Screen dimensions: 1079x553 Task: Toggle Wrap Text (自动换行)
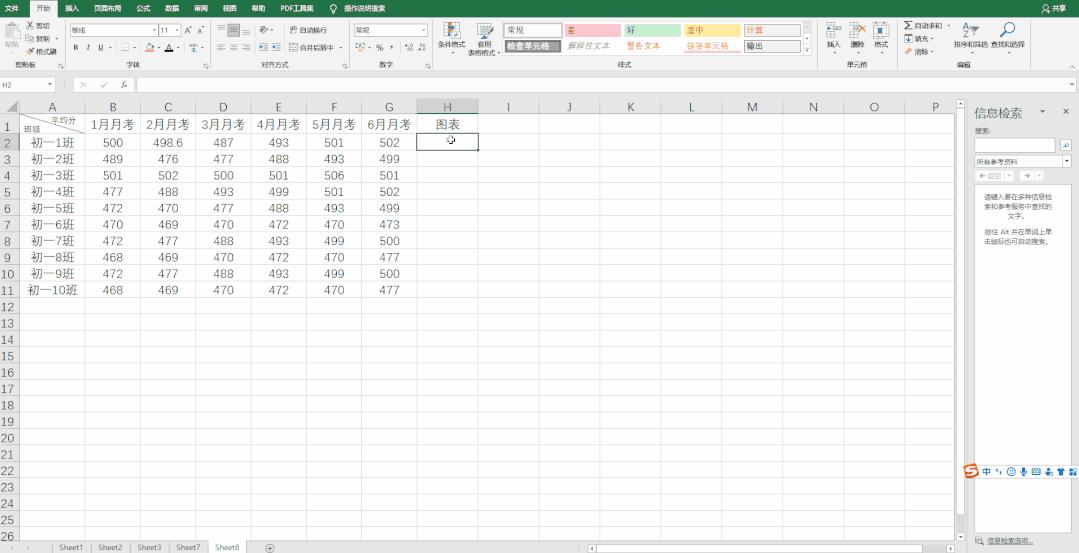coord(308,30)
